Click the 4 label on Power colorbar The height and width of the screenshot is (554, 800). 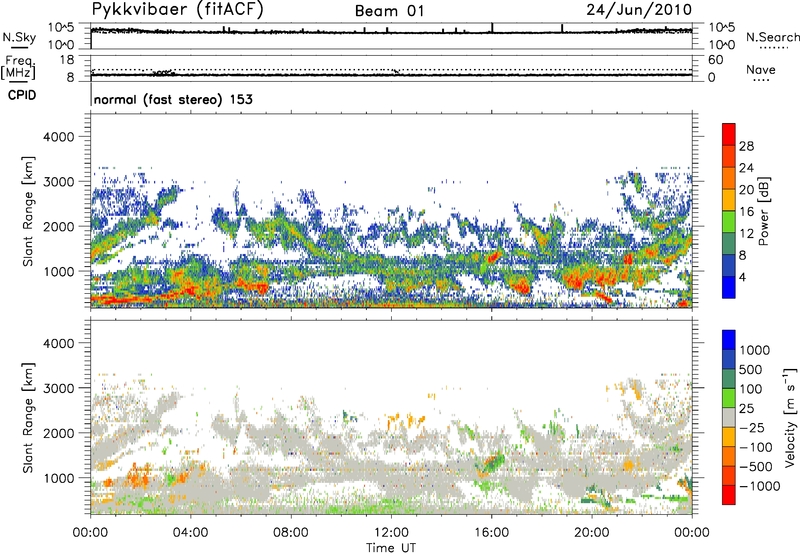pos(743,277)
